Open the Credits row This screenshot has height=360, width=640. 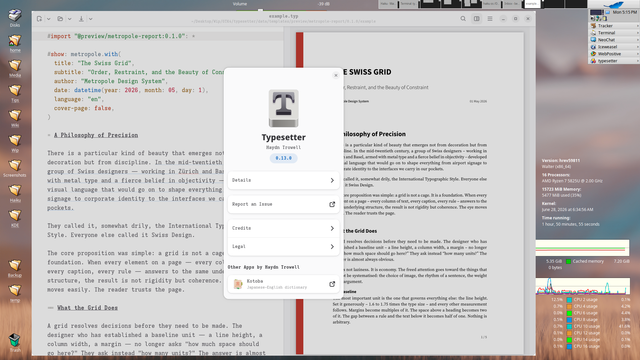[284, 228]
